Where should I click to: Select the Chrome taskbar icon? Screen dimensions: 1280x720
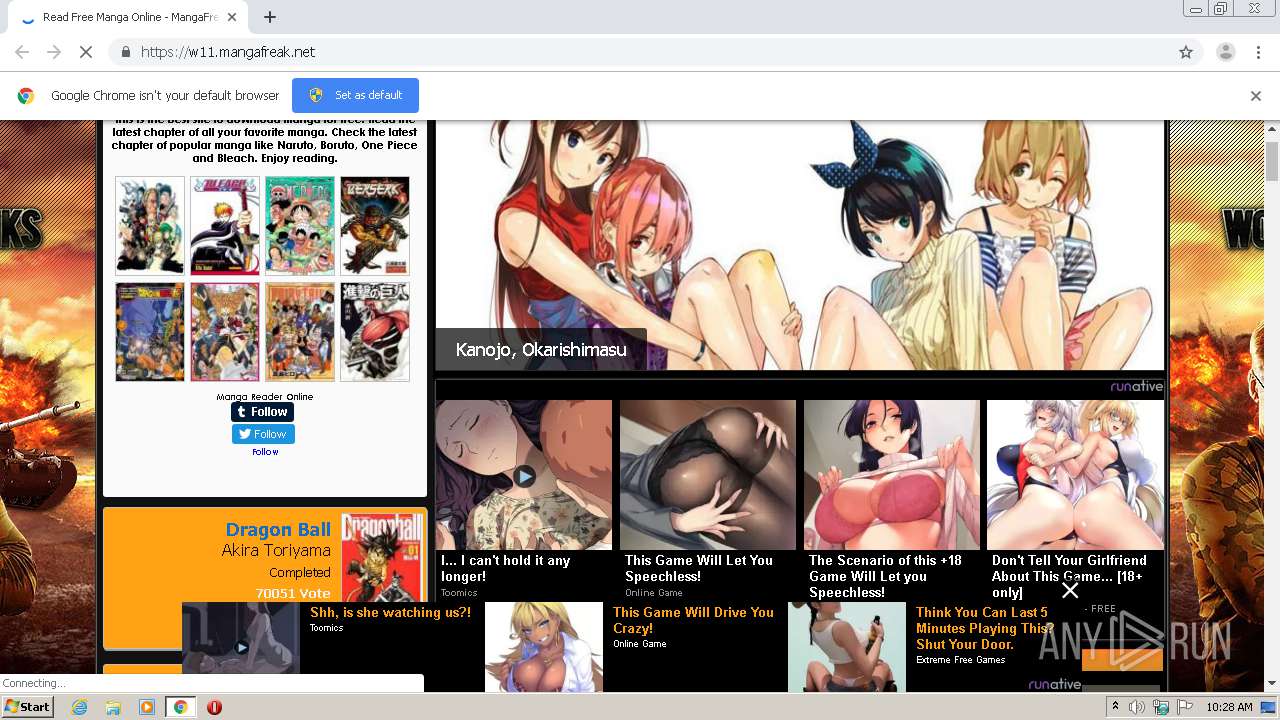(180, 707)
